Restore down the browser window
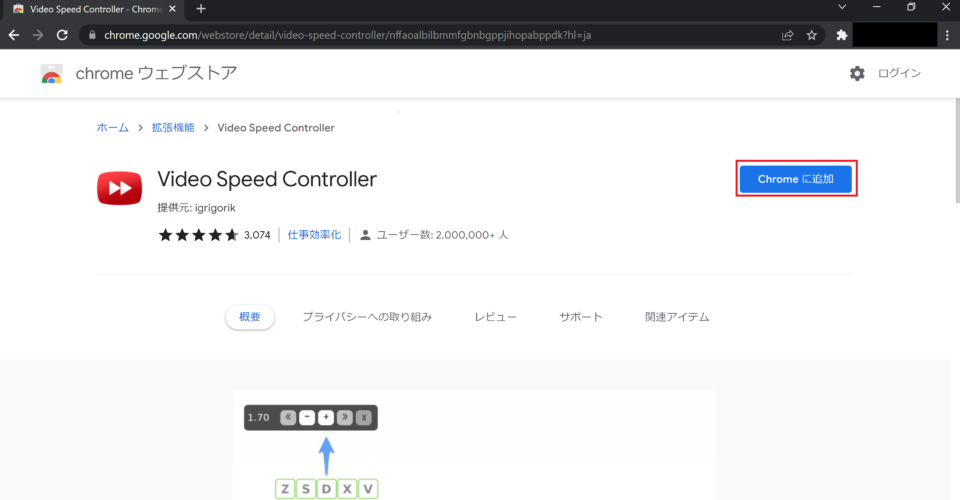This screenshot has height=500, width=960. [911, 7]
